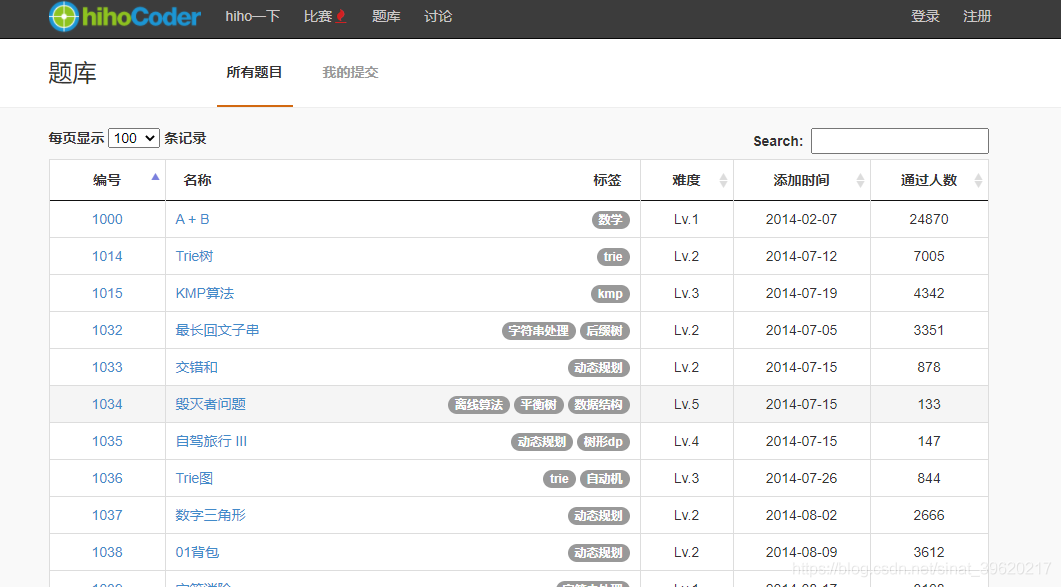Click the date 2014-07-26 cell
The image size is (1061, 587).
point(801,478)
